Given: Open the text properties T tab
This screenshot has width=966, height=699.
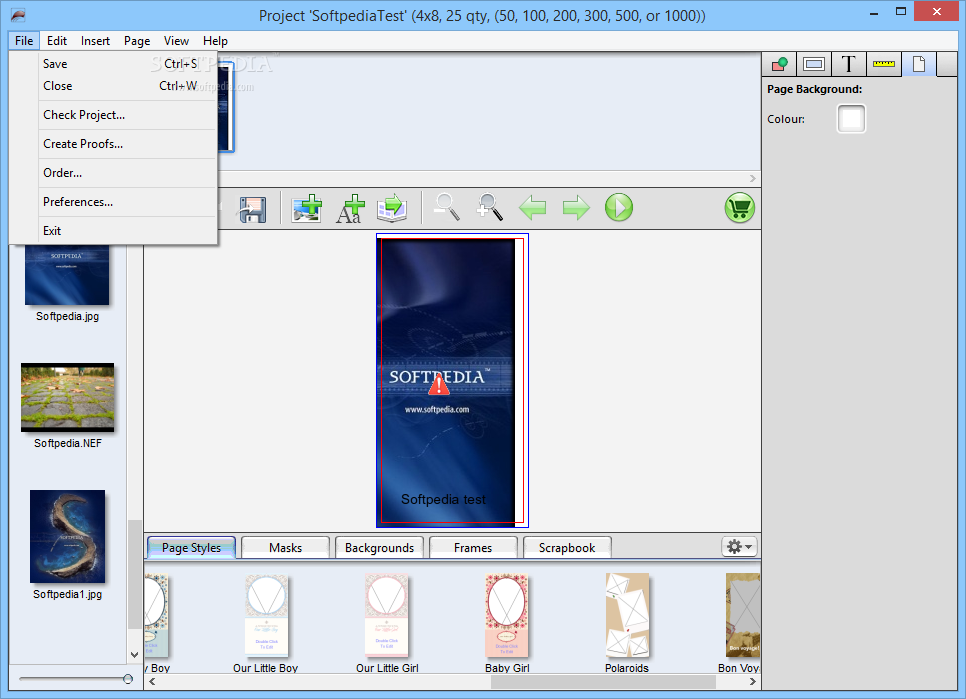Looking at the screenshot, I should [x=848, y=64].
